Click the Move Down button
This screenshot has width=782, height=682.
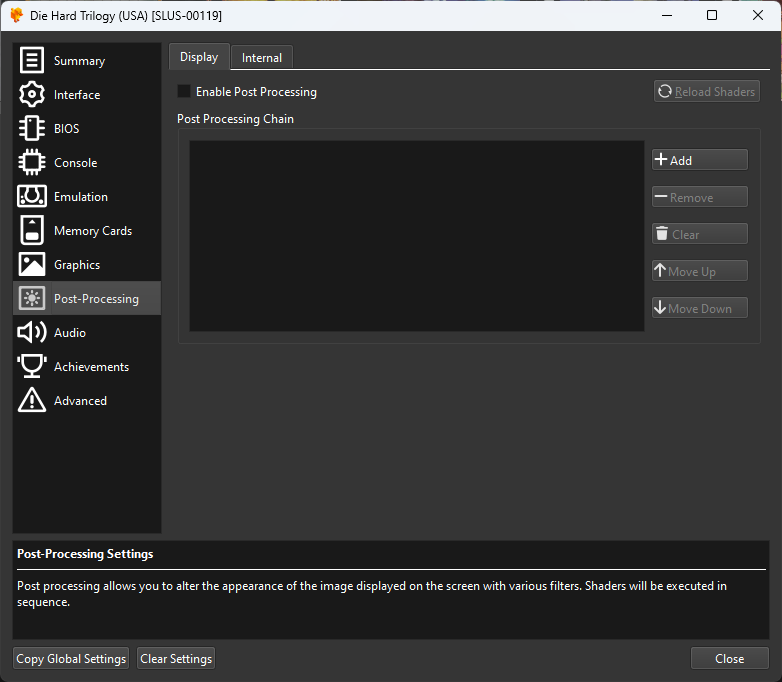(700, 308)
